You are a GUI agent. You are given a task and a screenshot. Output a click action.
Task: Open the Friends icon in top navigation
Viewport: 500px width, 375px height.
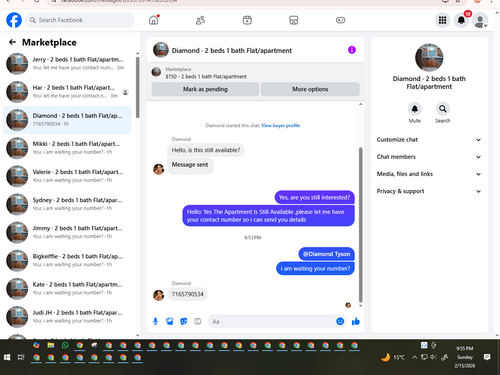point(200,20)
